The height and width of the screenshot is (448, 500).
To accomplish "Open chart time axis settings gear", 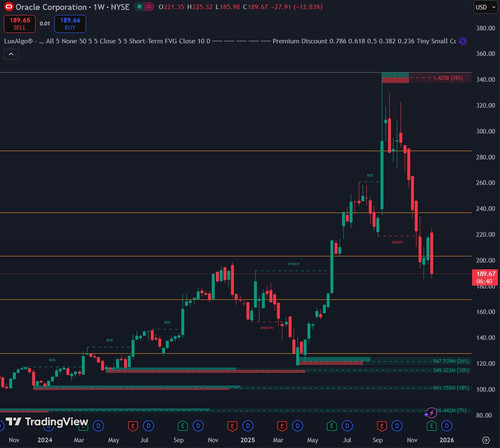I will pos(486,440).
